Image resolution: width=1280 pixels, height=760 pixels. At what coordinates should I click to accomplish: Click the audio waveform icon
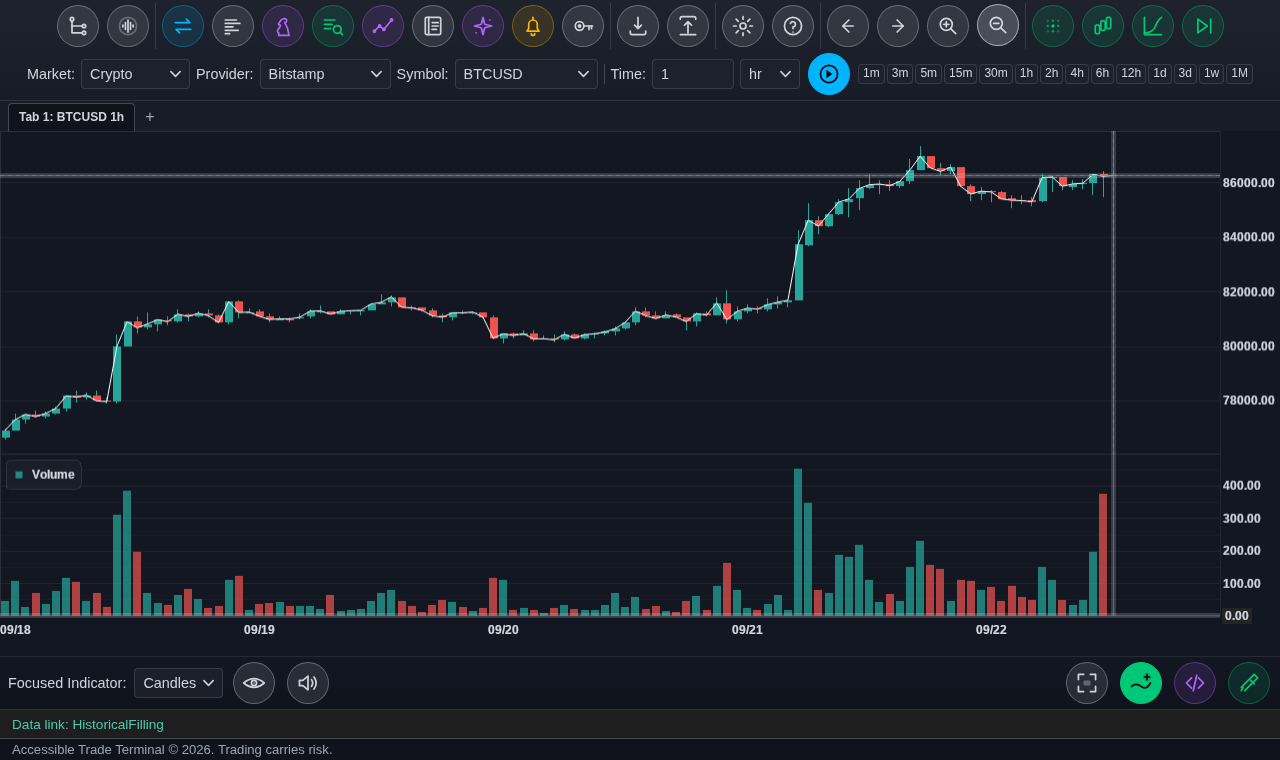(x=128, y=26)
